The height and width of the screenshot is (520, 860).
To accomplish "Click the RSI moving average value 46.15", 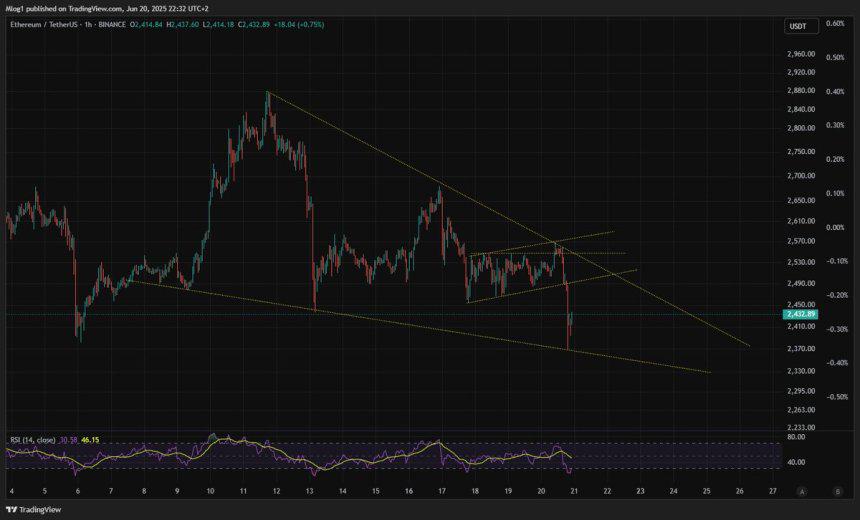I will click(90, 440).
